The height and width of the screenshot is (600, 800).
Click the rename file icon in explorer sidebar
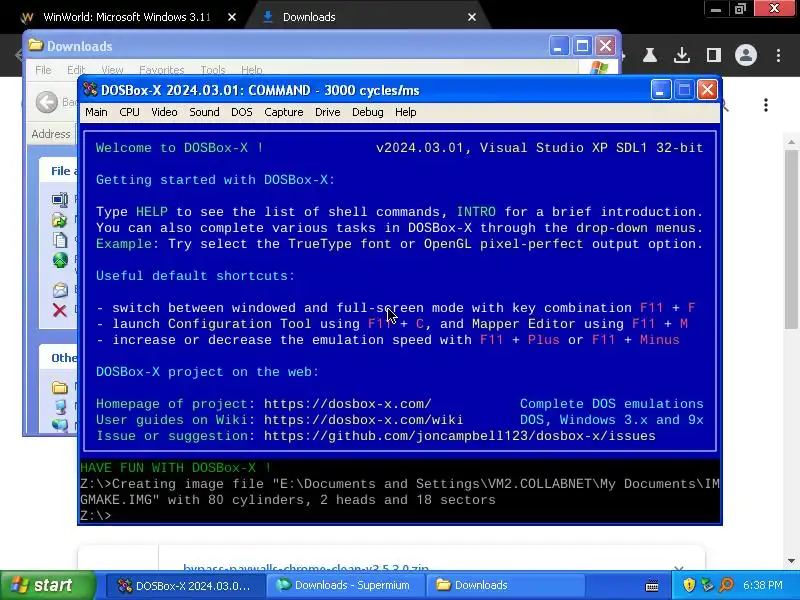60,199
